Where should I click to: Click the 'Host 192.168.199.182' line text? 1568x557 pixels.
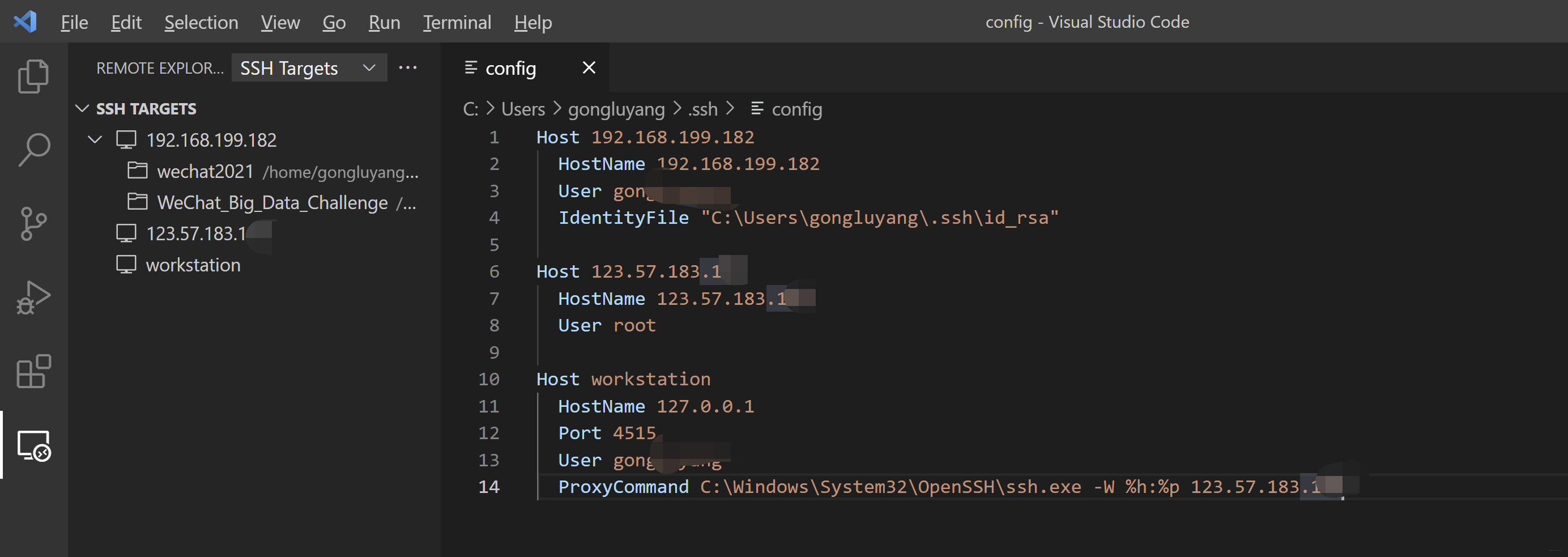(x=645, y=137)
